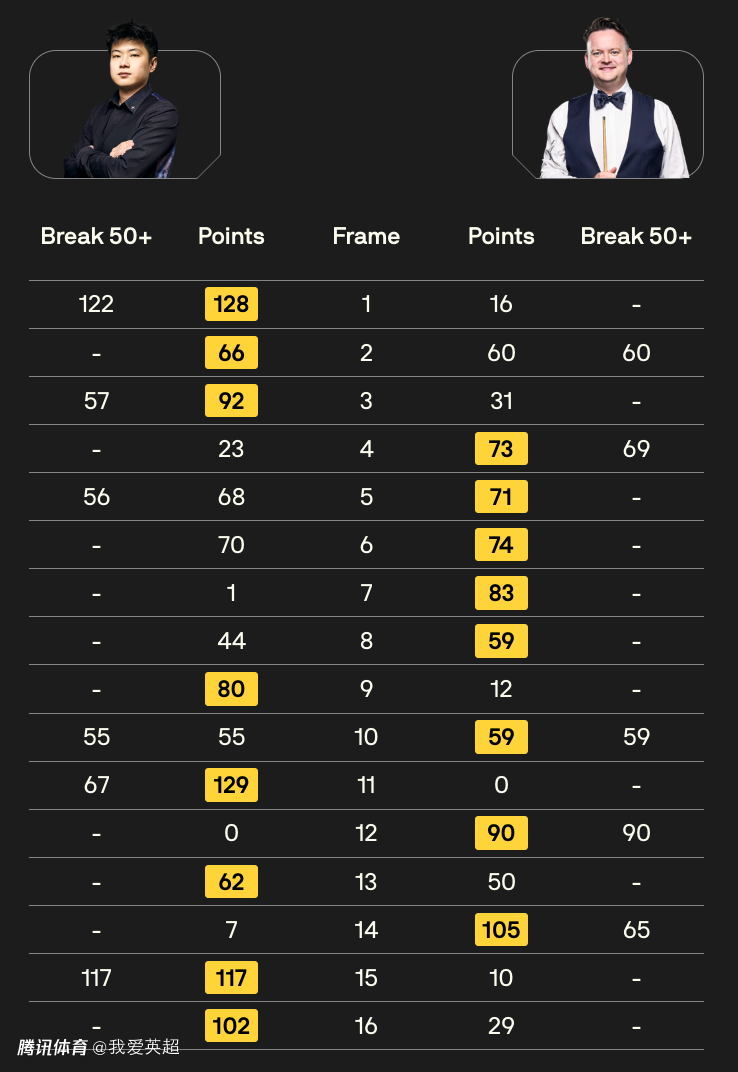Image resolution: width=738 pixels, height=1072 pixels.
Task: Select the yellow 129 points badge
Action: click(x=231, y=785)
